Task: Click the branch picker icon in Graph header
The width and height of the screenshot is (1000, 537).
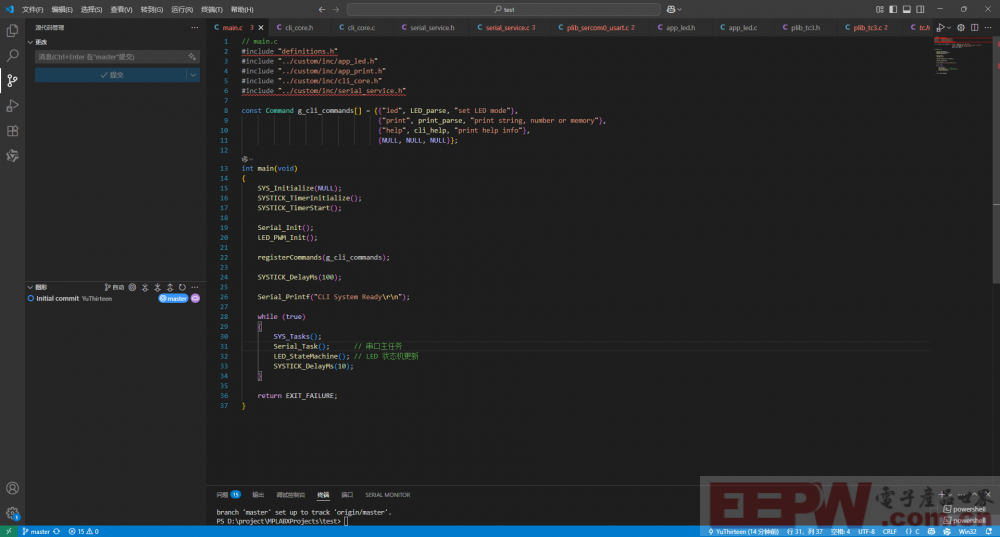Action: 114,288
